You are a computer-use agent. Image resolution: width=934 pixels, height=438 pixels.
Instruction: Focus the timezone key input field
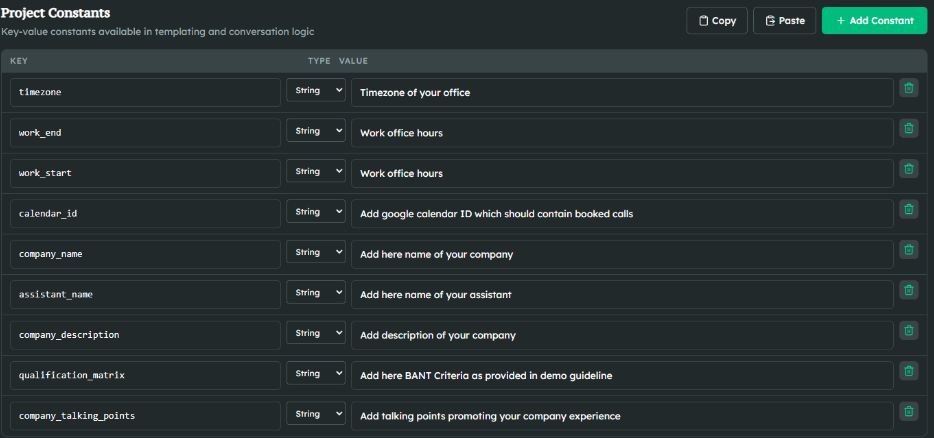click(x=145, y=92)
